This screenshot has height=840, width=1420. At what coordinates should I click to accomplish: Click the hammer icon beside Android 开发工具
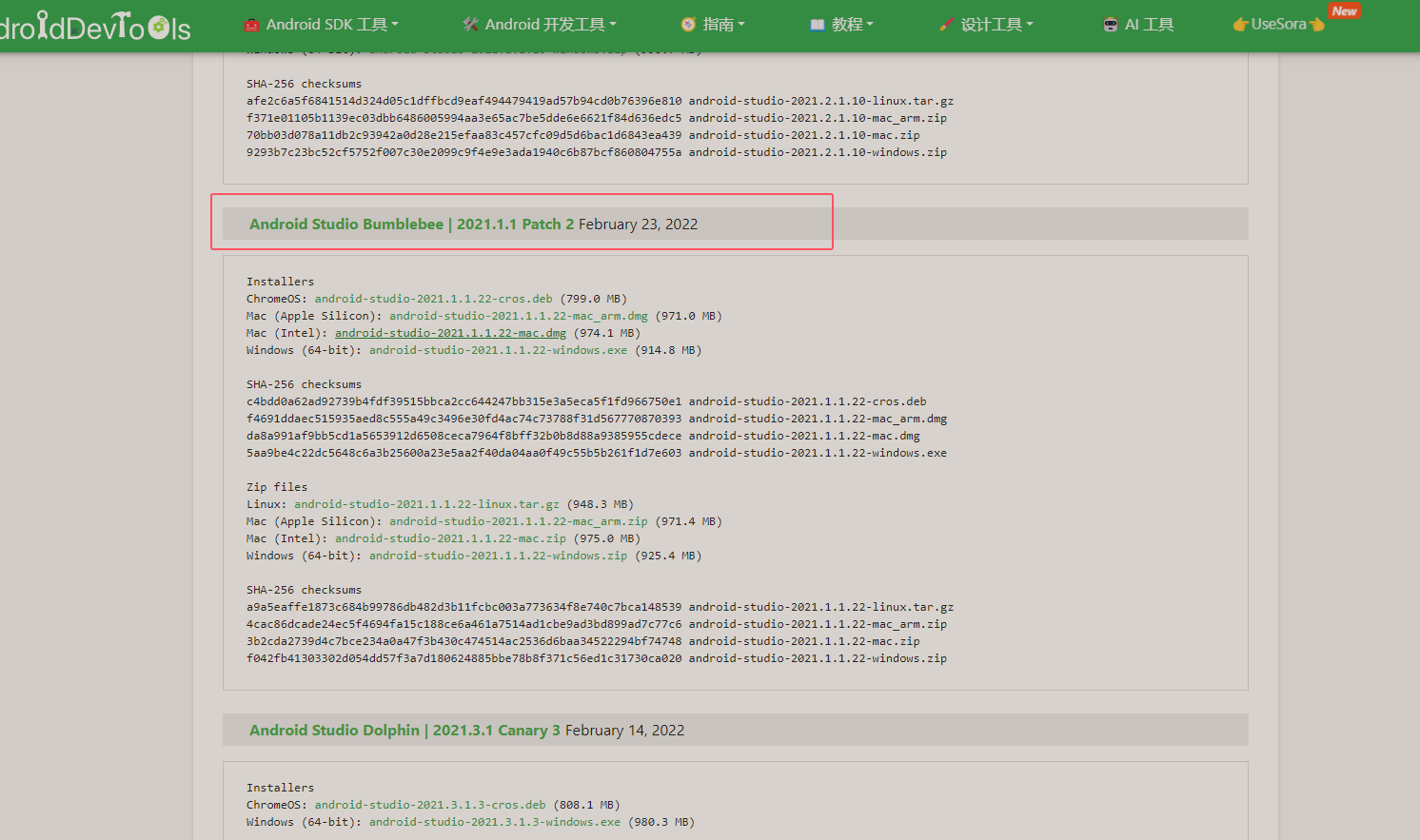(x=470, y=25)
